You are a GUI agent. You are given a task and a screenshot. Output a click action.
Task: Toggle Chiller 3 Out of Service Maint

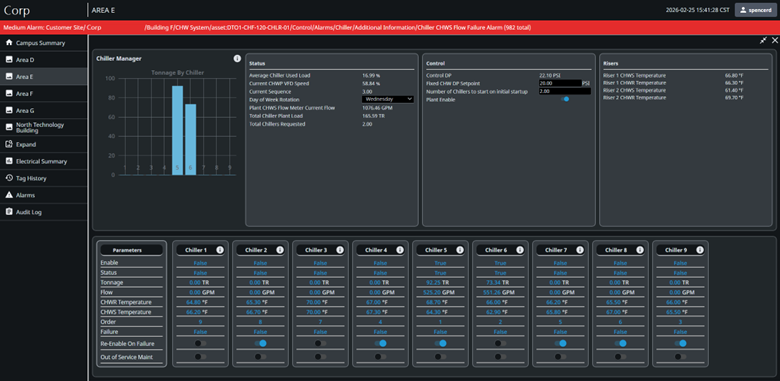[x=320, y=357]
